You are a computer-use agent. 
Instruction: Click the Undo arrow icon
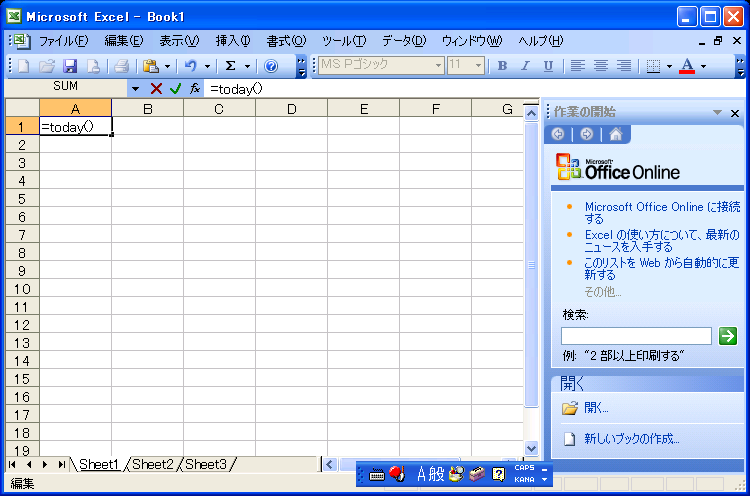pos(191,66)
